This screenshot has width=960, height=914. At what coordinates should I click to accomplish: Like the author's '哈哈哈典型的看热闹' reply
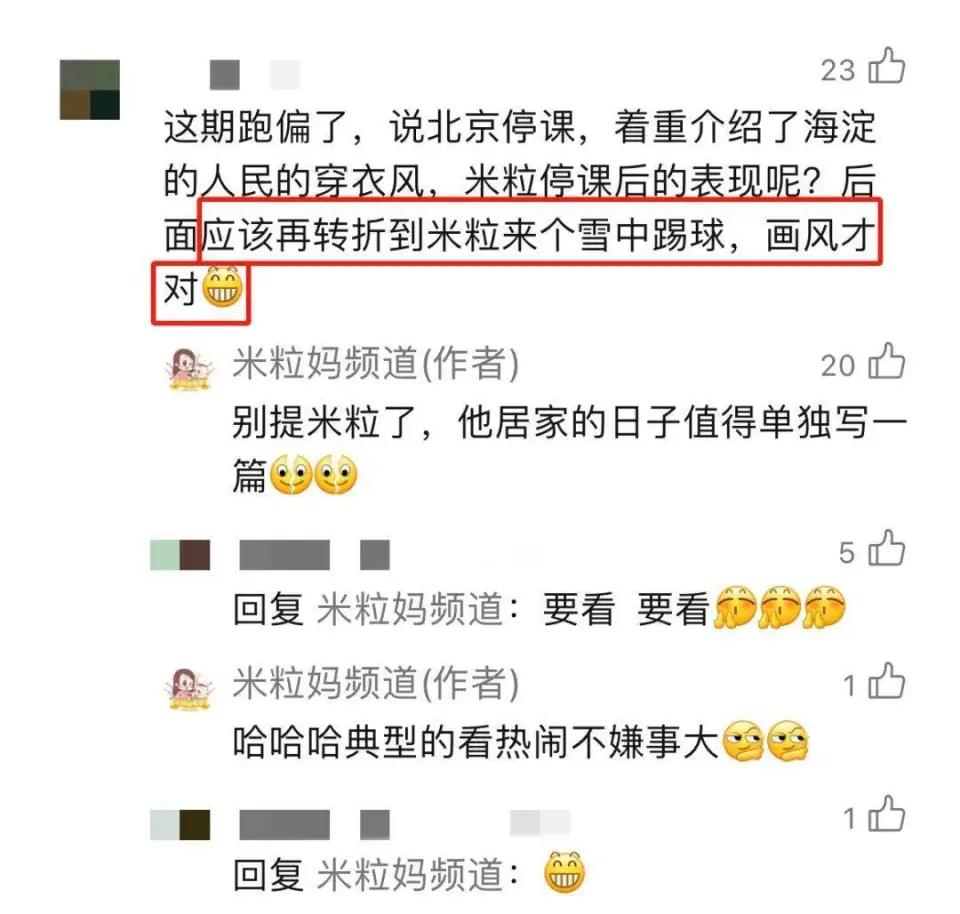887,681
